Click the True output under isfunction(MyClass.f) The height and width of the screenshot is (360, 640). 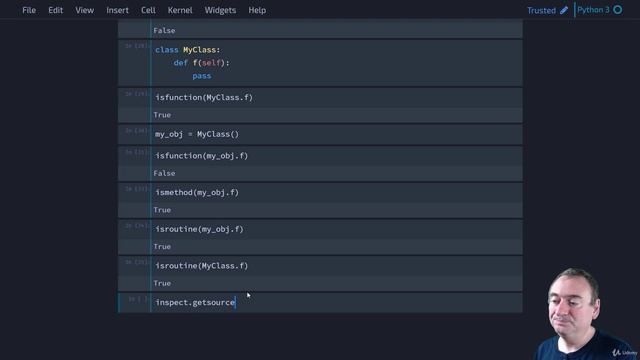(162, 115)
